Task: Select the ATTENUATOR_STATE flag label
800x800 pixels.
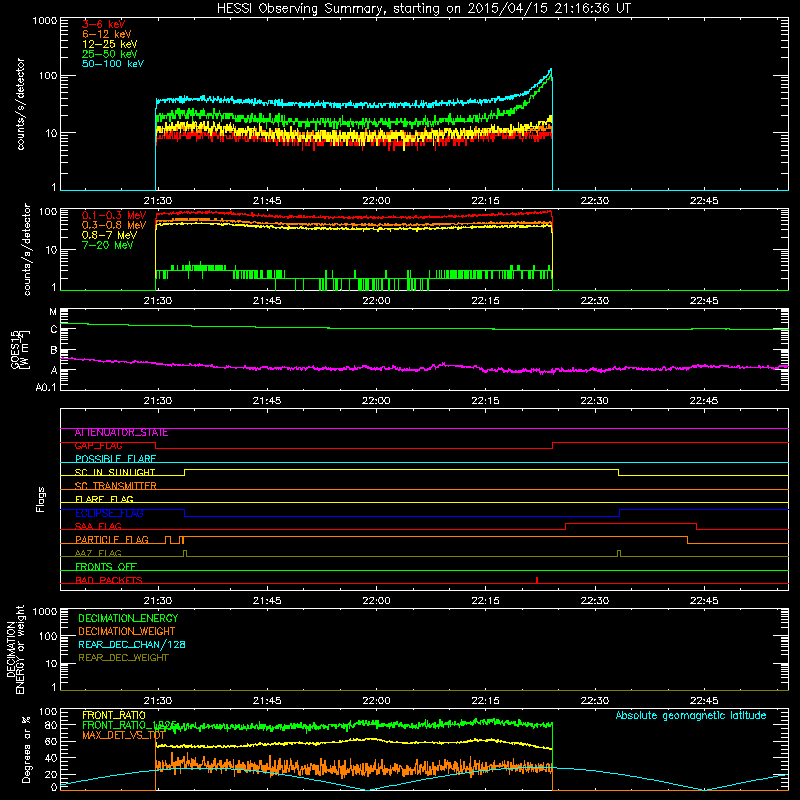Action: [121, 433]
